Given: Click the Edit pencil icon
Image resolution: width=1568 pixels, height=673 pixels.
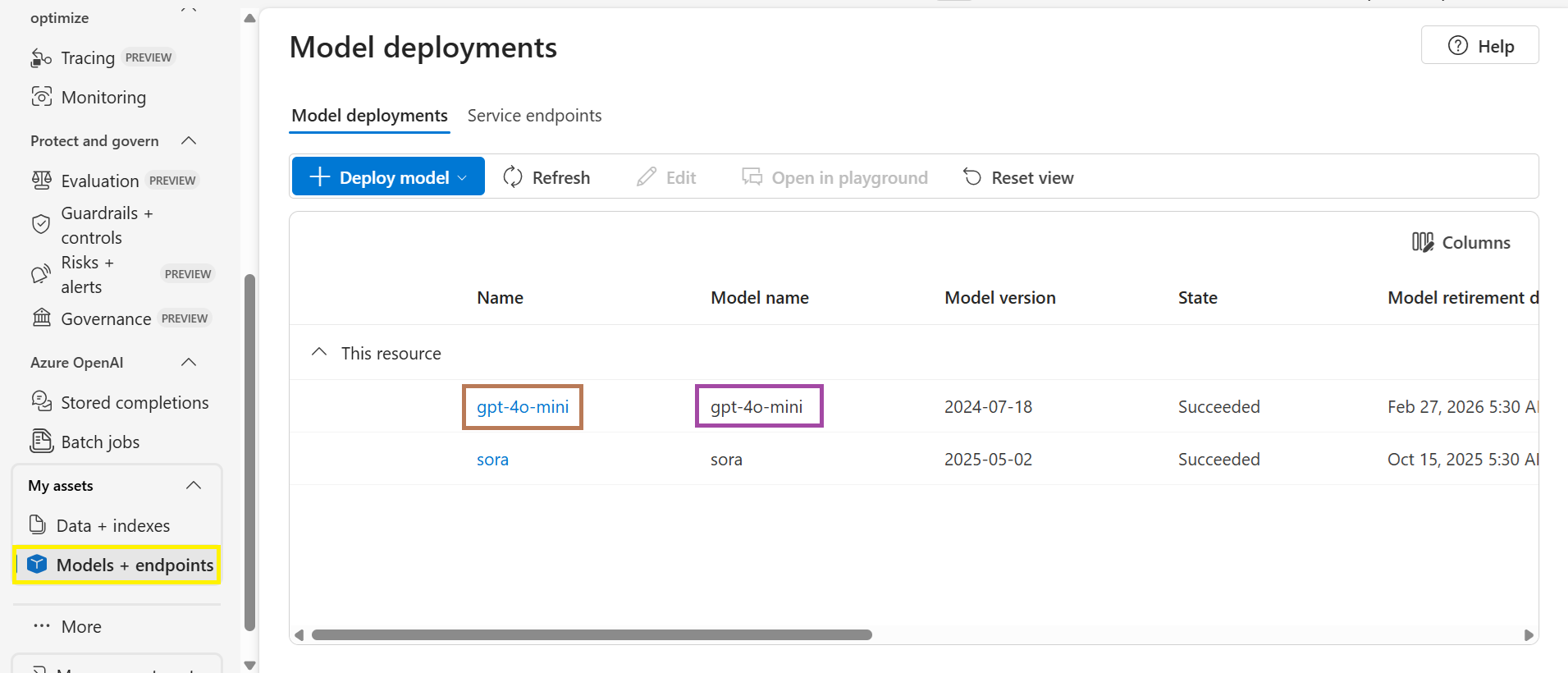Looking at the screenshot, I should tap(647, 177).
